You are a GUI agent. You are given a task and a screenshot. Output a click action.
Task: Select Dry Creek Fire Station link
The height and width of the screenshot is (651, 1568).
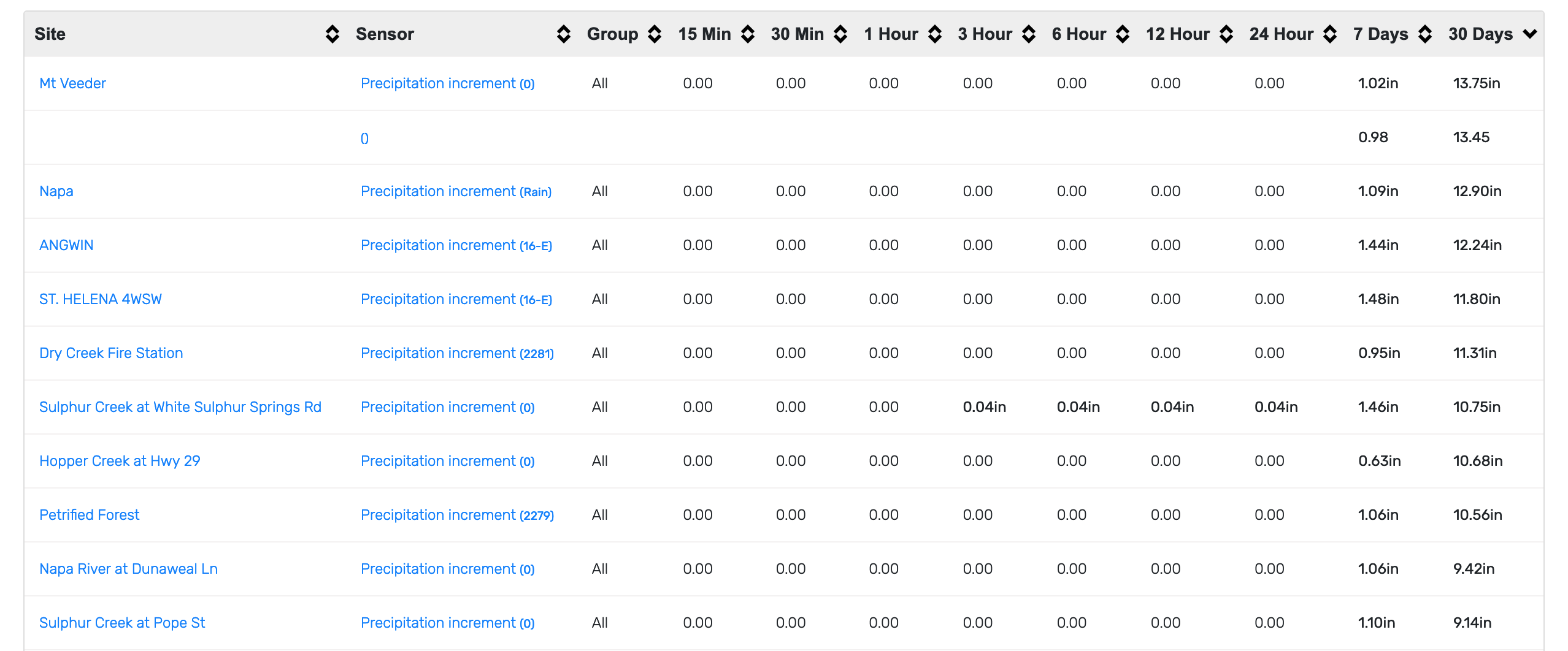pos(111,353)
